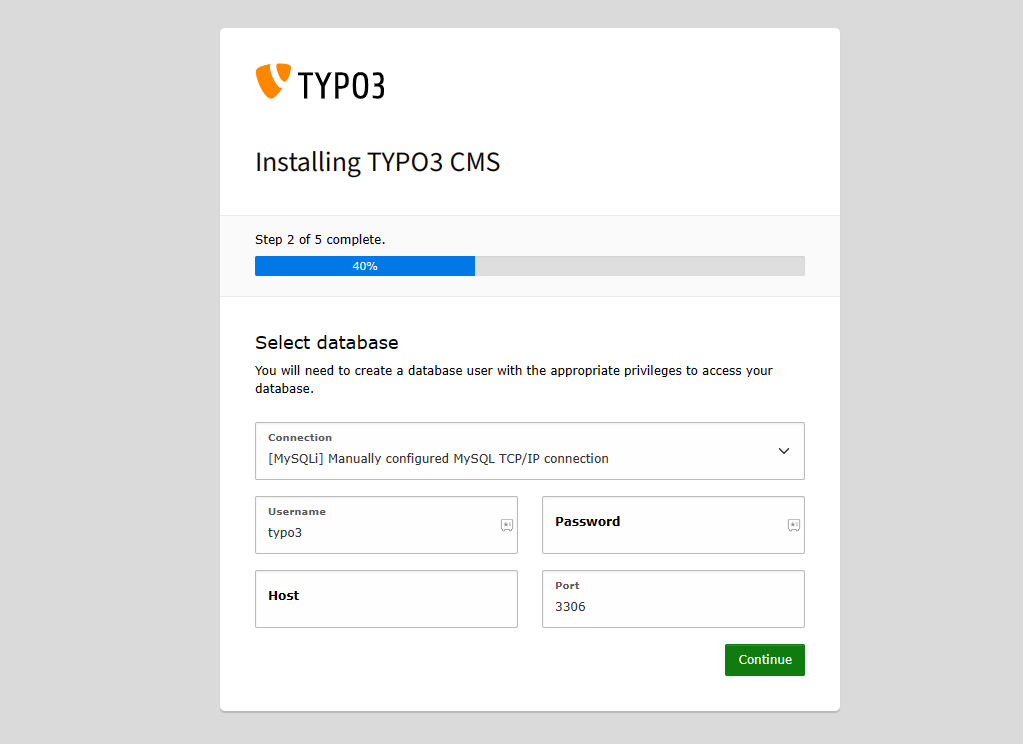Click the chevron on the Connection selector
Viewport: 1023px width, 744px height.
784,451
